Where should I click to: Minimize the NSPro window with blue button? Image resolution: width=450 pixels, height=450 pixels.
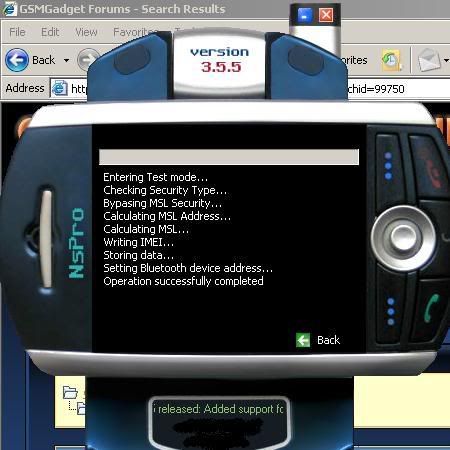(x=304, y=15)
